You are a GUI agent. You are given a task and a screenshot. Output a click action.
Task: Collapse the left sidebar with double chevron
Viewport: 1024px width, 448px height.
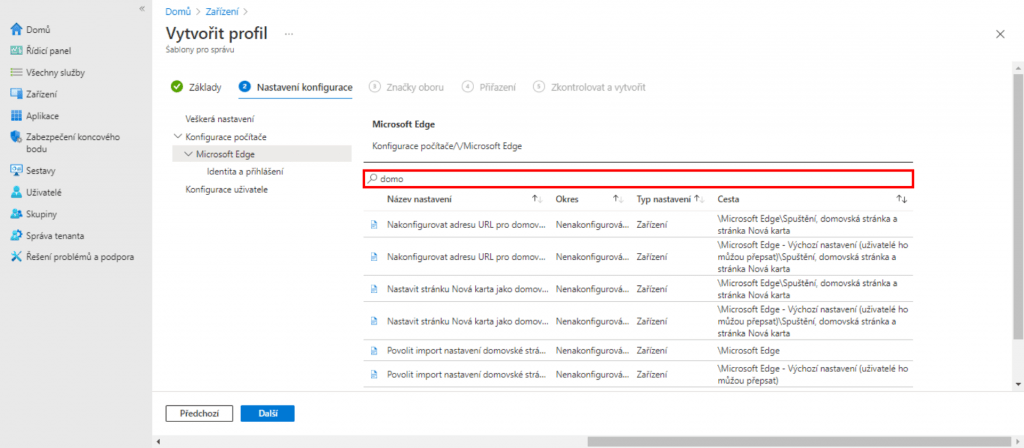pyautogui.click(x=141, y=8)
